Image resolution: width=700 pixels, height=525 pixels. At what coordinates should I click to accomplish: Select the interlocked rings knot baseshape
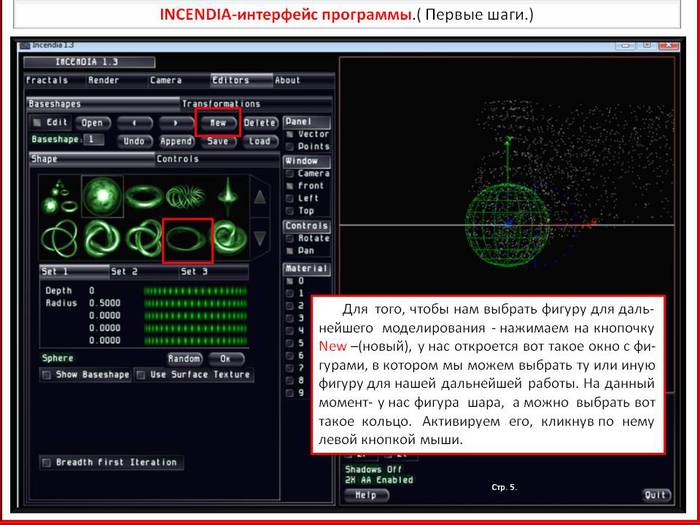(x=144, y=240)
